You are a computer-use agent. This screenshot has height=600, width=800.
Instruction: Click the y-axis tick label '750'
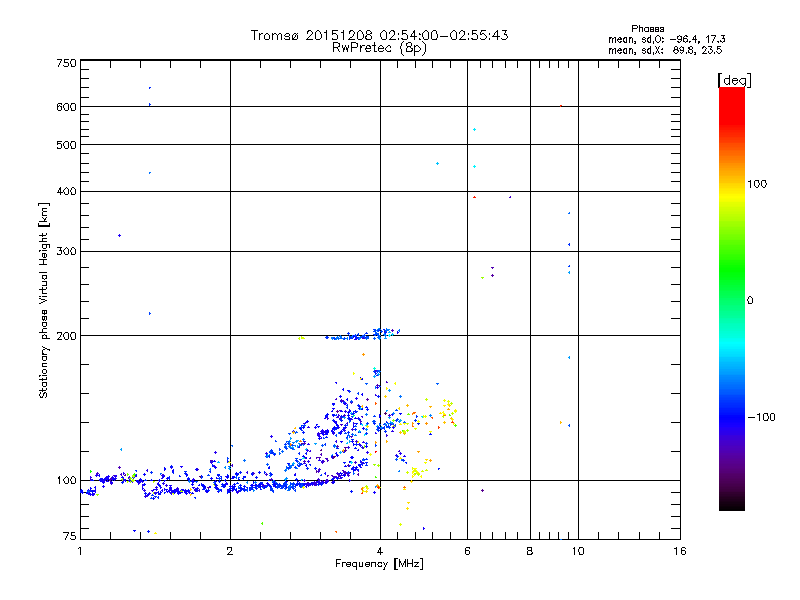[x=66, y=63]
